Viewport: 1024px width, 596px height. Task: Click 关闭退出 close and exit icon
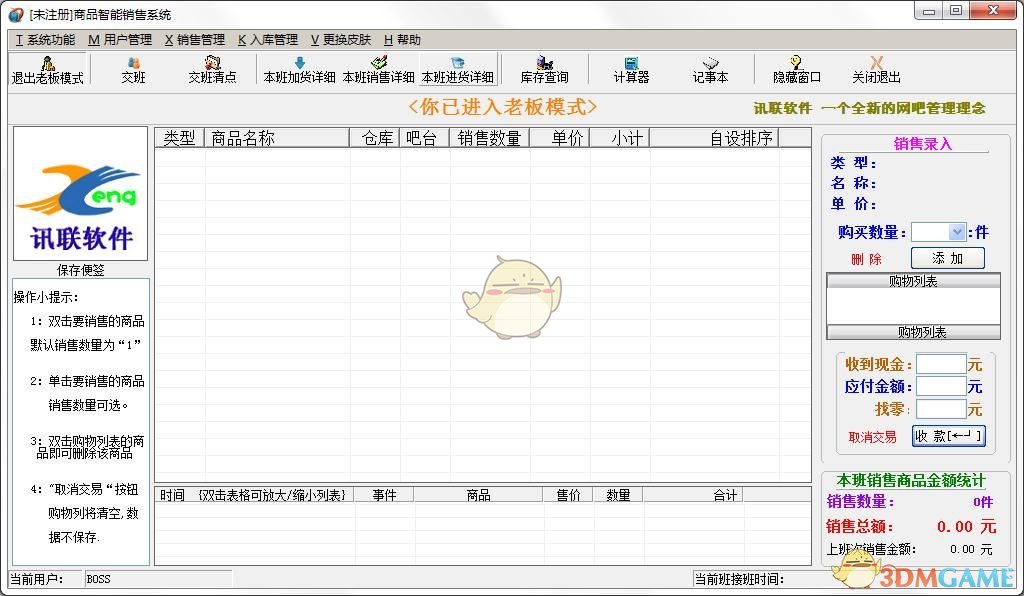(x=876, y=70)
